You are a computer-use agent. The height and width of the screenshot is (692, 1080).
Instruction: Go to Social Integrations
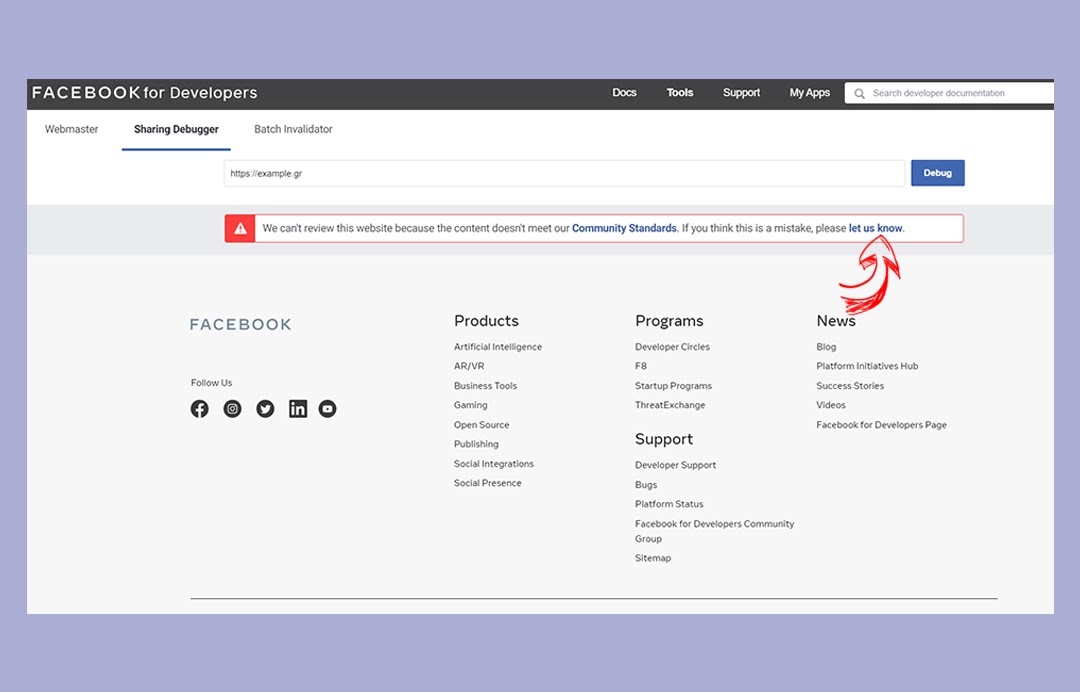pos(493,464)
